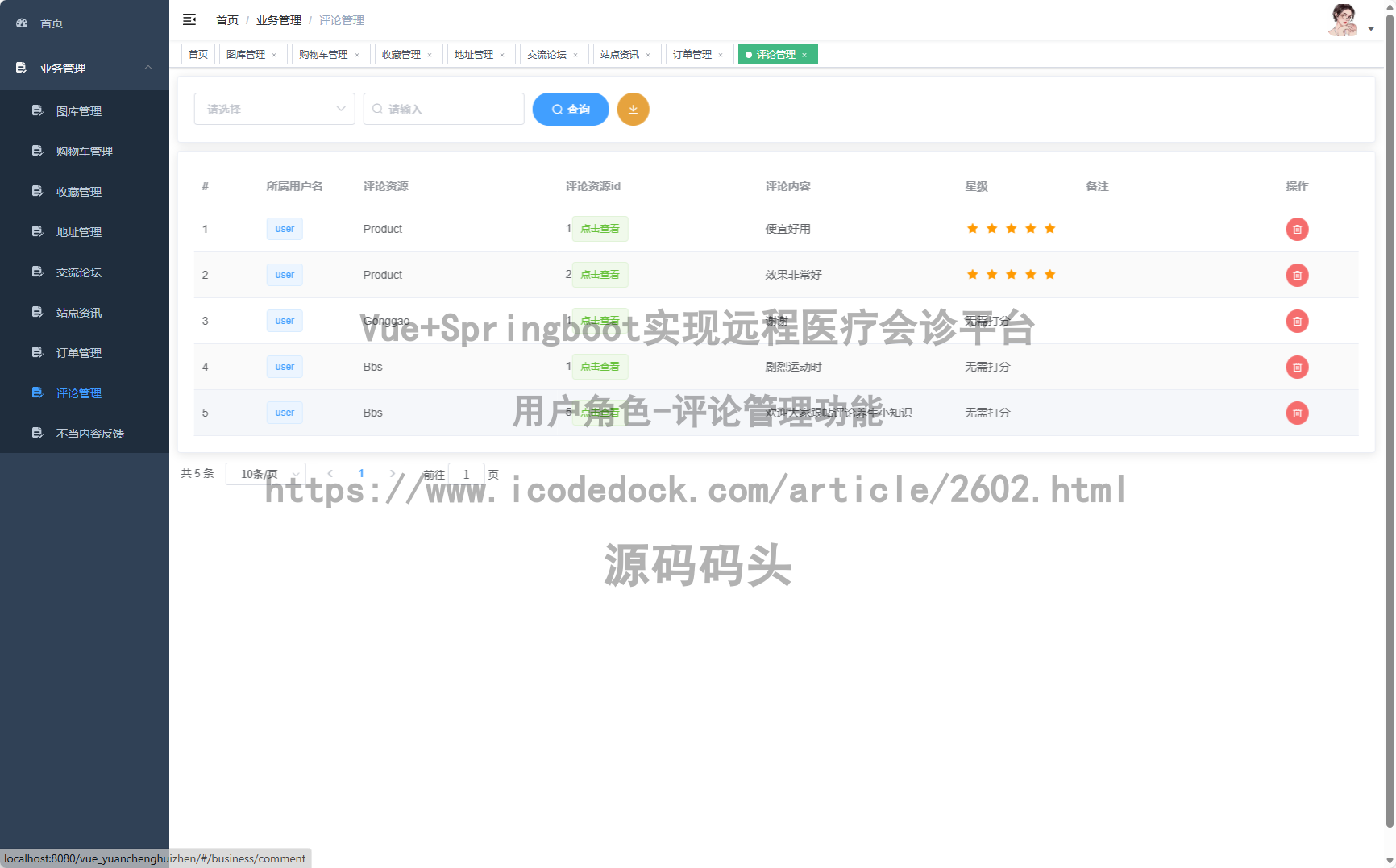This screenshot has height=868, width=1396.
Task: Open 站点资讯 in the sidebar
Action: pos(78,312)
